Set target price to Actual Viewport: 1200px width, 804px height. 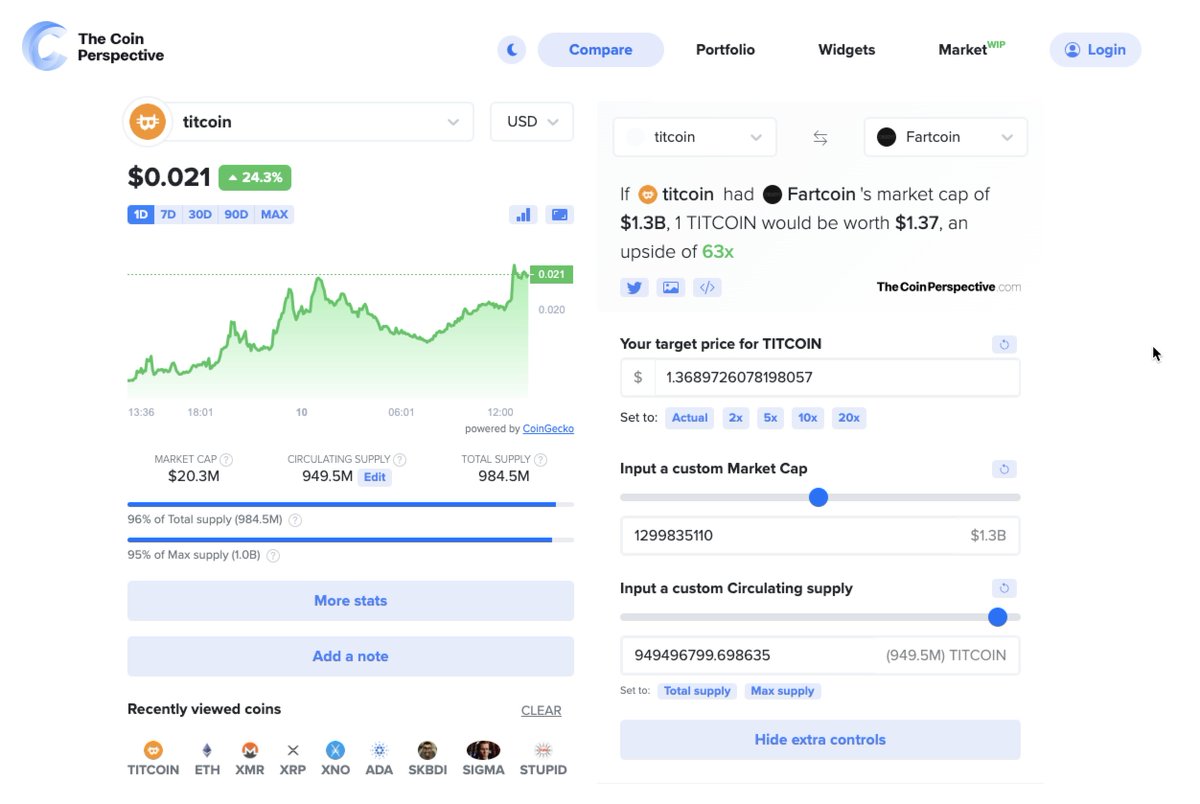[x=690, y=418]
